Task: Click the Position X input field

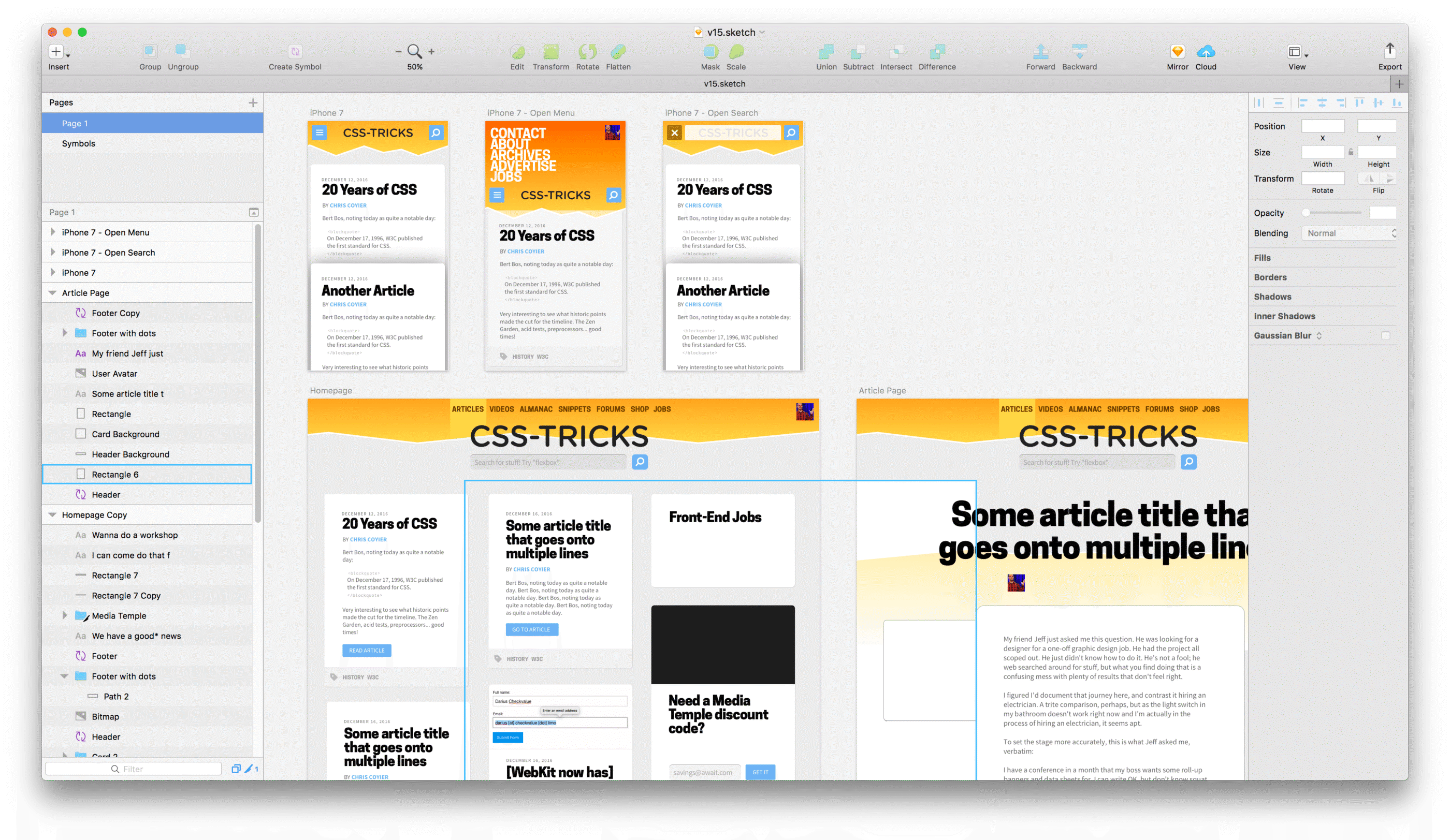Action: pos(1323,126)
